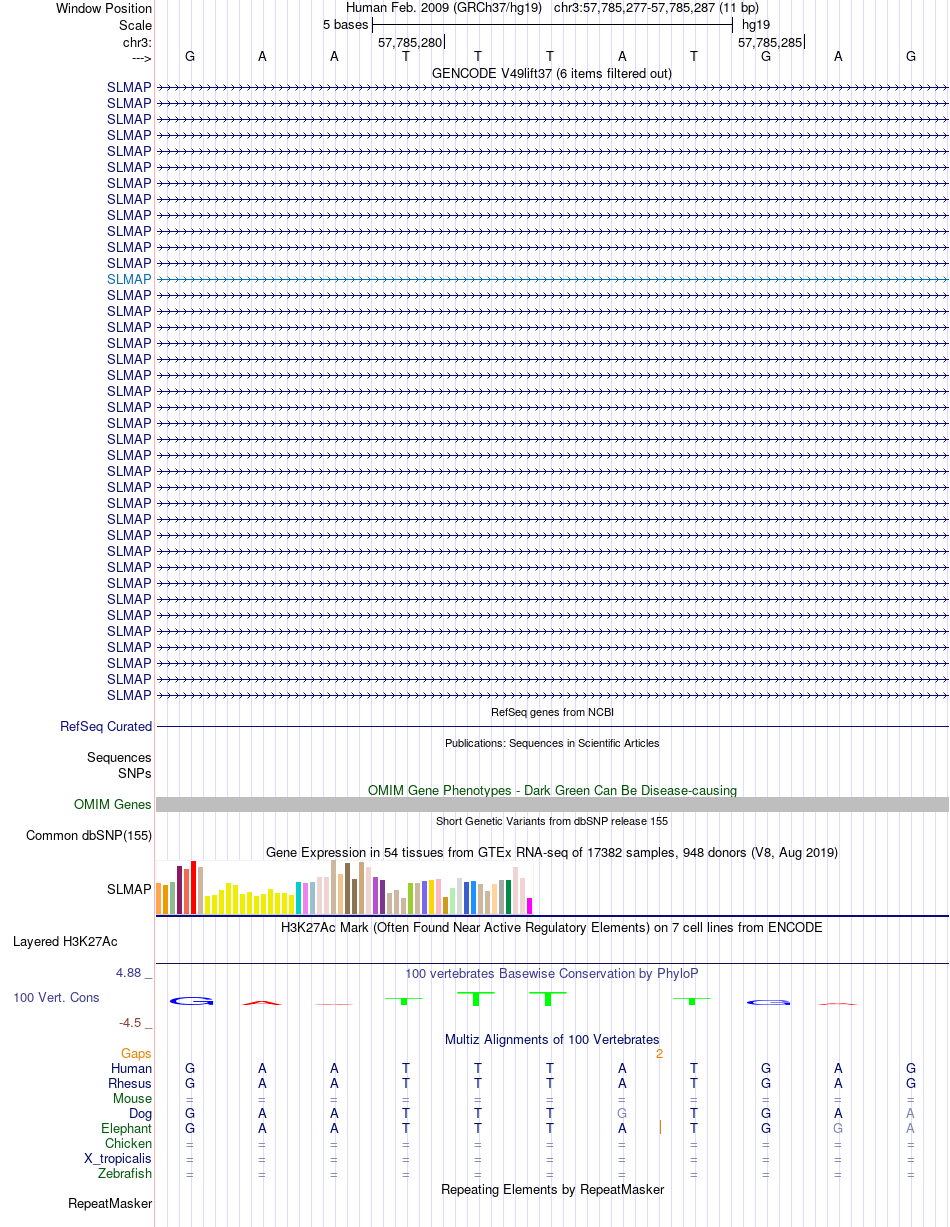Image resolution: width=950 pixels, height=1227 pixels.
Task: Click the orange gap count 2
Action: coord(659,1053)
